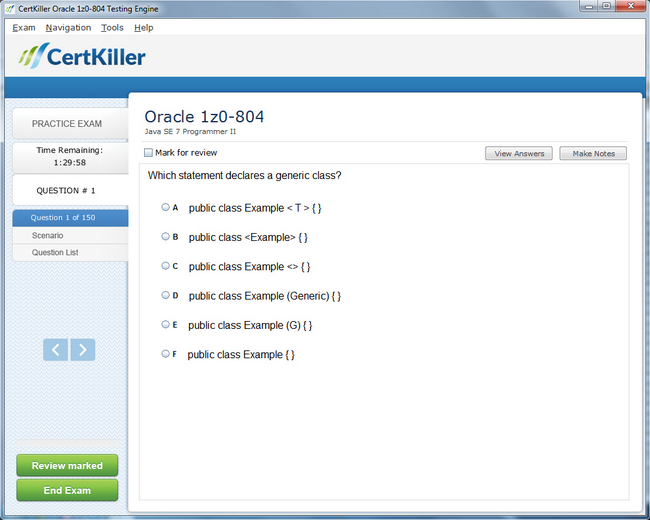The width and height of the screenshot is (650, 520).
Task: Open the Help menu
Action: click(x=143, y=28)
